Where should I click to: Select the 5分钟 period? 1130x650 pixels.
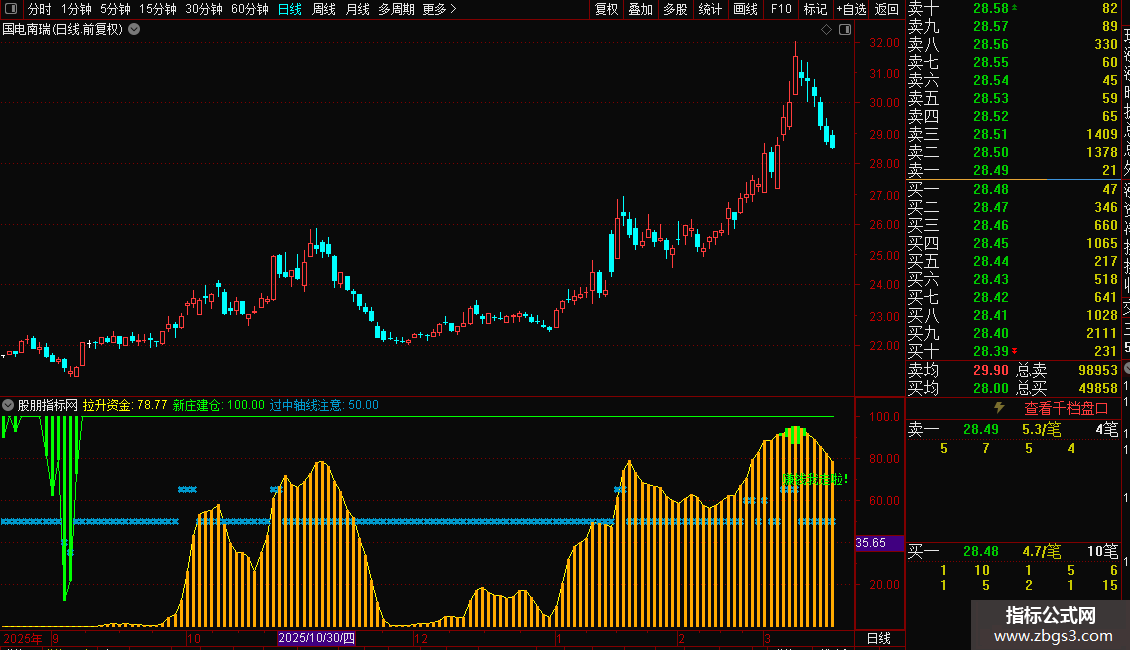[115, 9]
